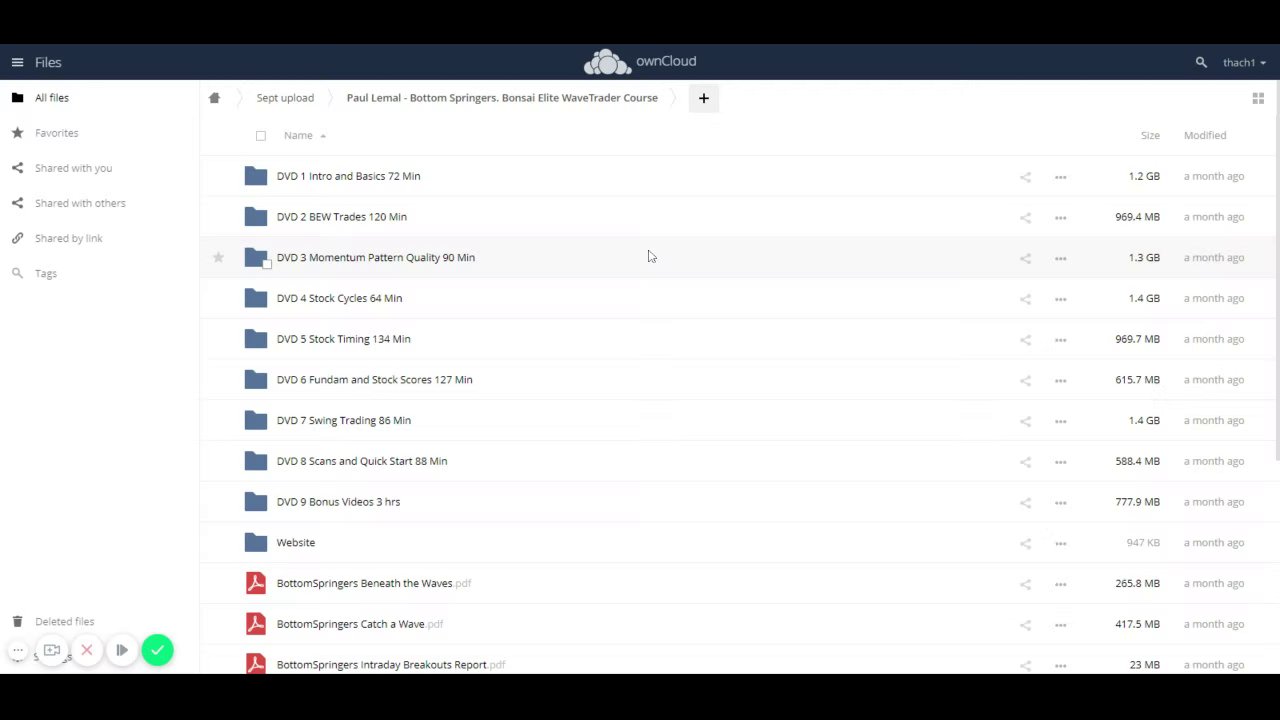Click the recorder play/pause button
Image resolution: width=1280 pixels, height=720 pixels.
point(122,650)
